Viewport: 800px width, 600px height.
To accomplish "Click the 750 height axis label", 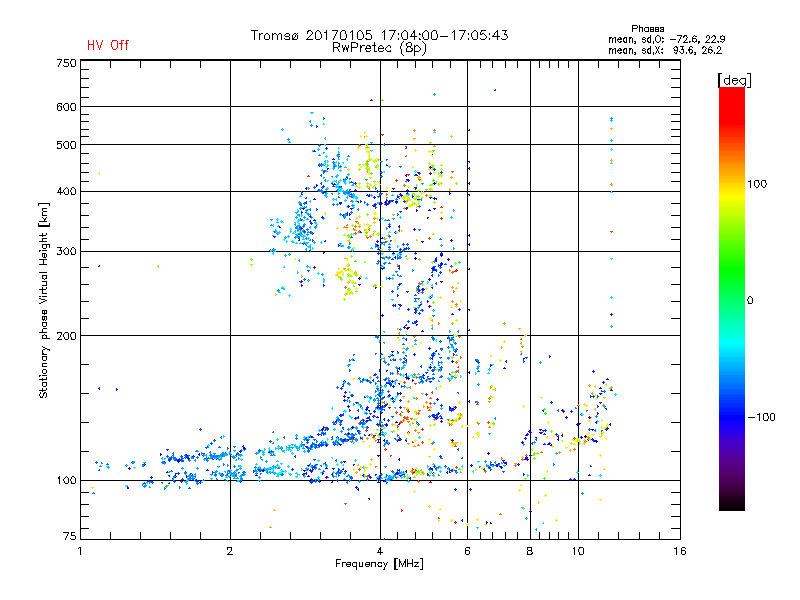I will (x=66, y=63).
